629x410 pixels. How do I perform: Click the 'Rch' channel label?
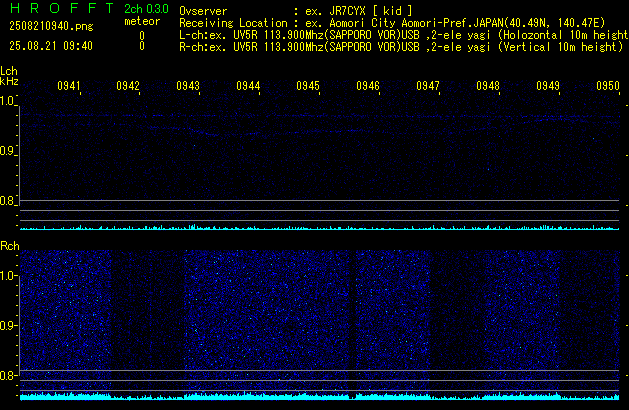coord(10,246)
